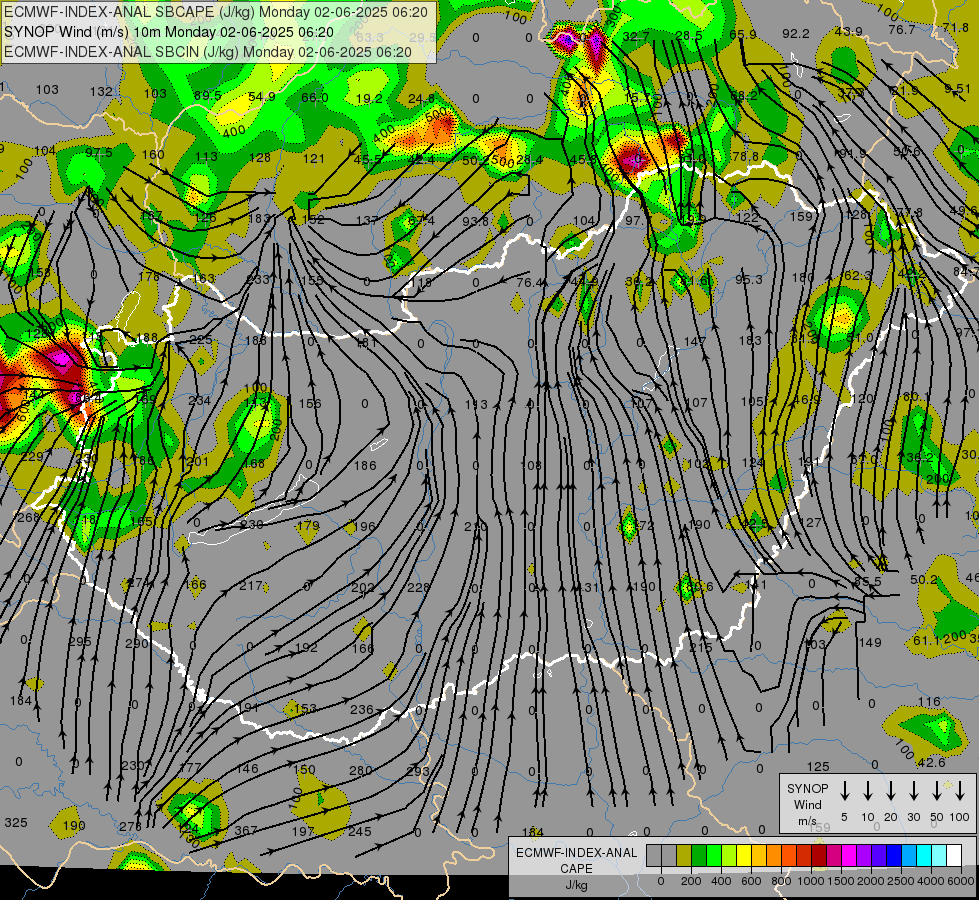Click the map value 42.6
Viewport: 979px width, 900px height.
coord(932,762)
